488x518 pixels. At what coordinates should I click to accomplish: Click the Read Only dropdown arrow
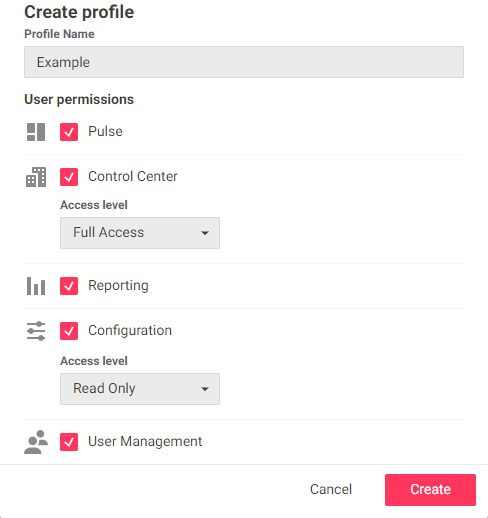[x=205, y=389]
